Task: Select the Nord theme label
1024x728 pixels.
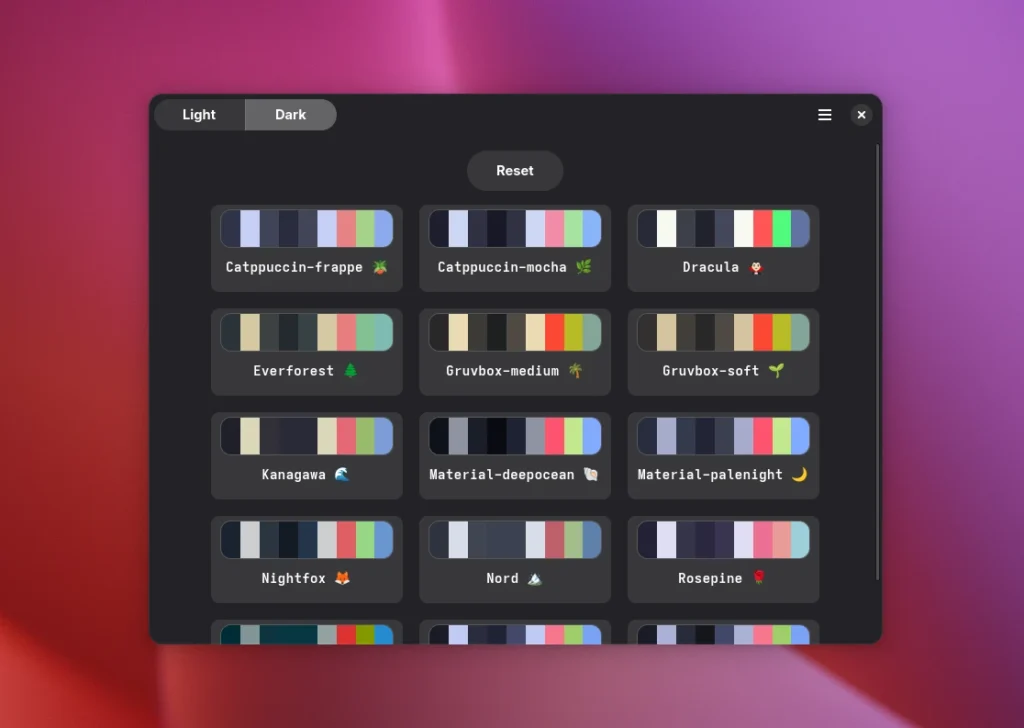Action: pyautogui.click(x=502, y=578)
